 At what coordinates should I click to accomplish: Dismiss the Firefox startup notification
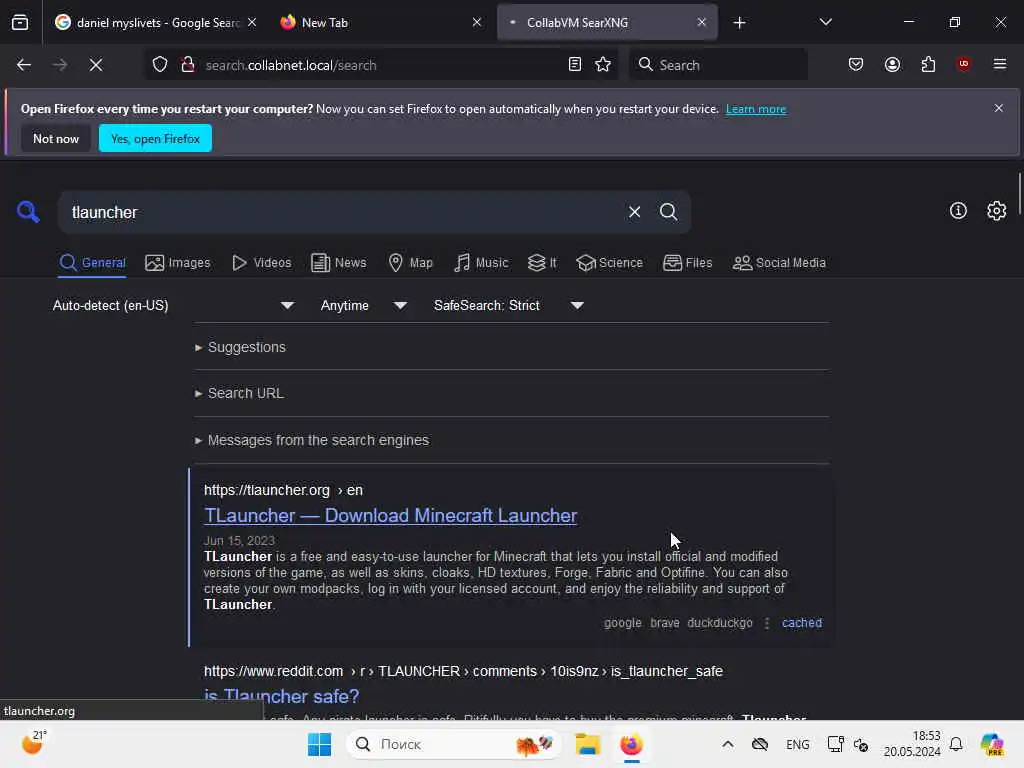(x=999, y=108)
